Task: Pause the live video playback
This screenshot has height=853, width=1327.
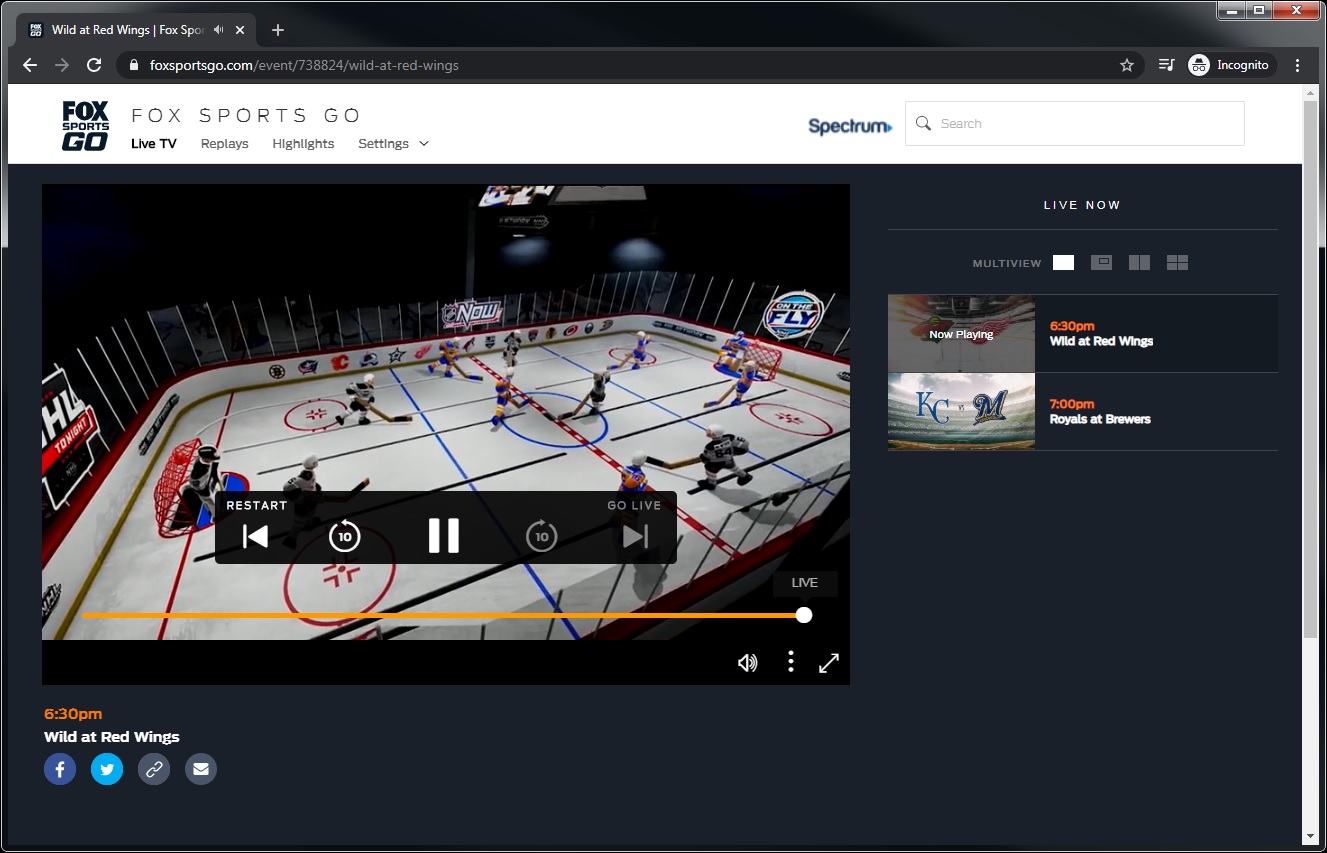Action: [443, 536]
